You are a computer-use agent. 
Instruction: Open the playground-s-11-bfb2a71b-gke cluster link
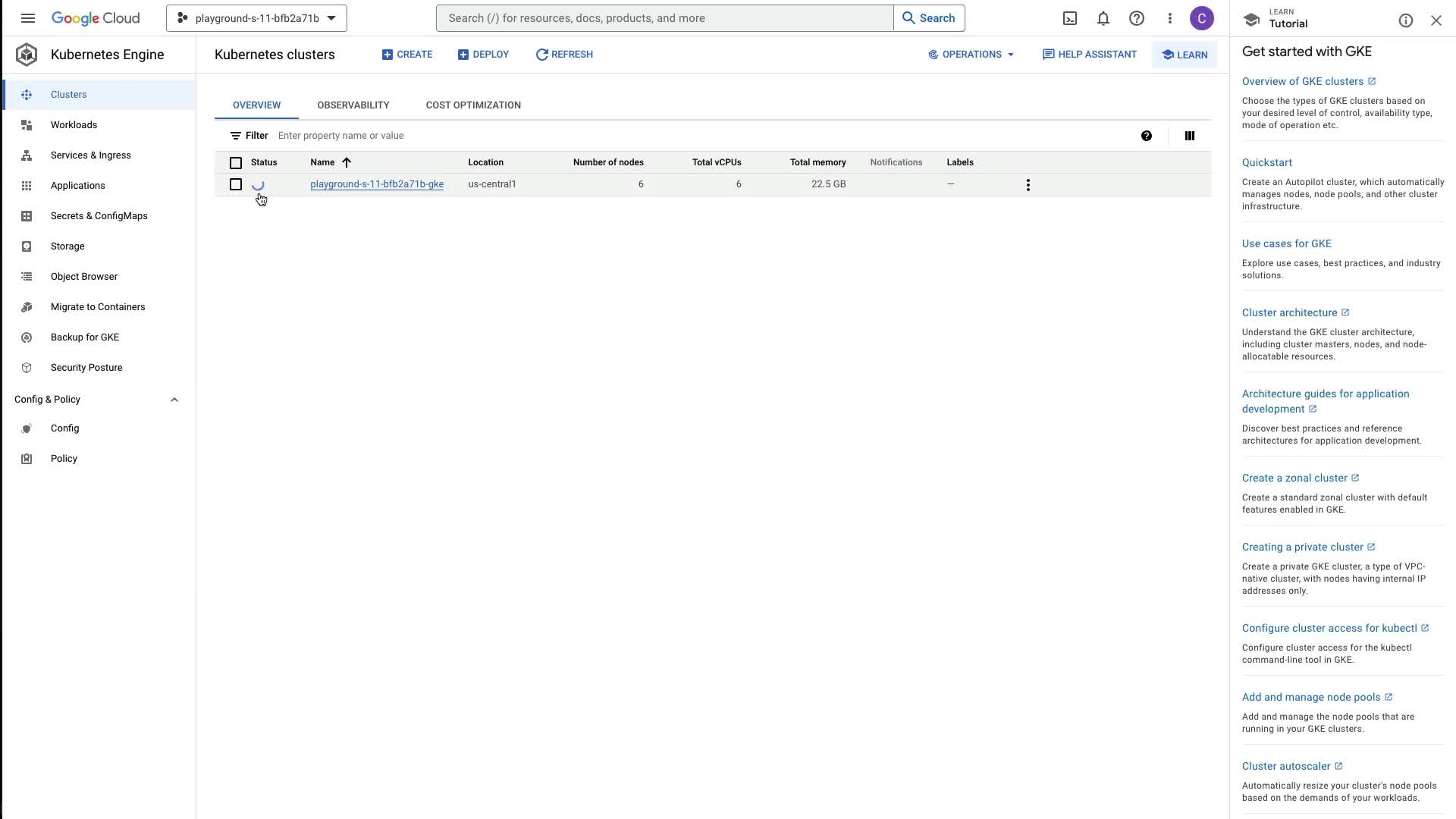(x=376, y=184)
